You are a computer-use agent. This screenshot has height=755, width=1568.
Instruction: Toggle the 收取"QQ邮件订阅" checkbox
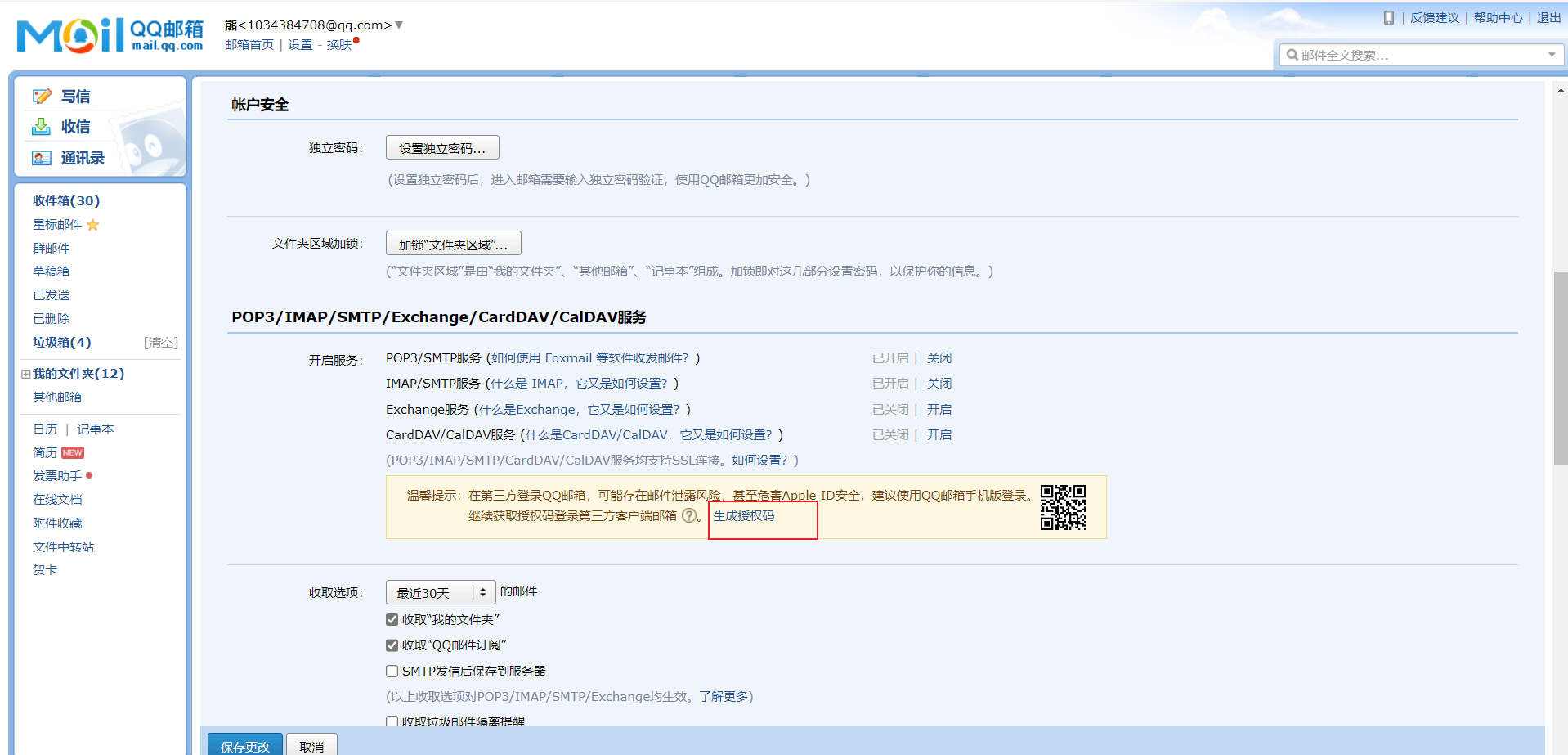coord(392,645)
